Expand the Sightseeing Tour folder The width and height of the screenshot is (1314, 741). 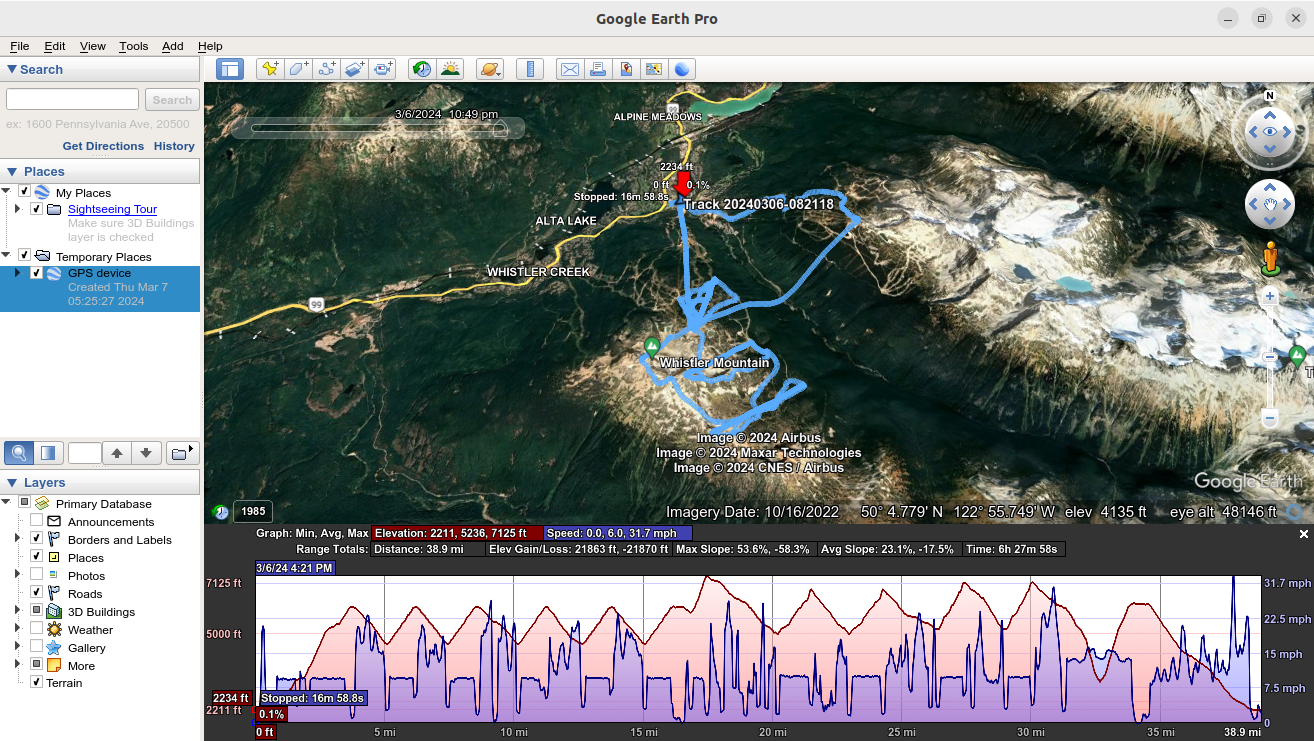coord(18,209)
